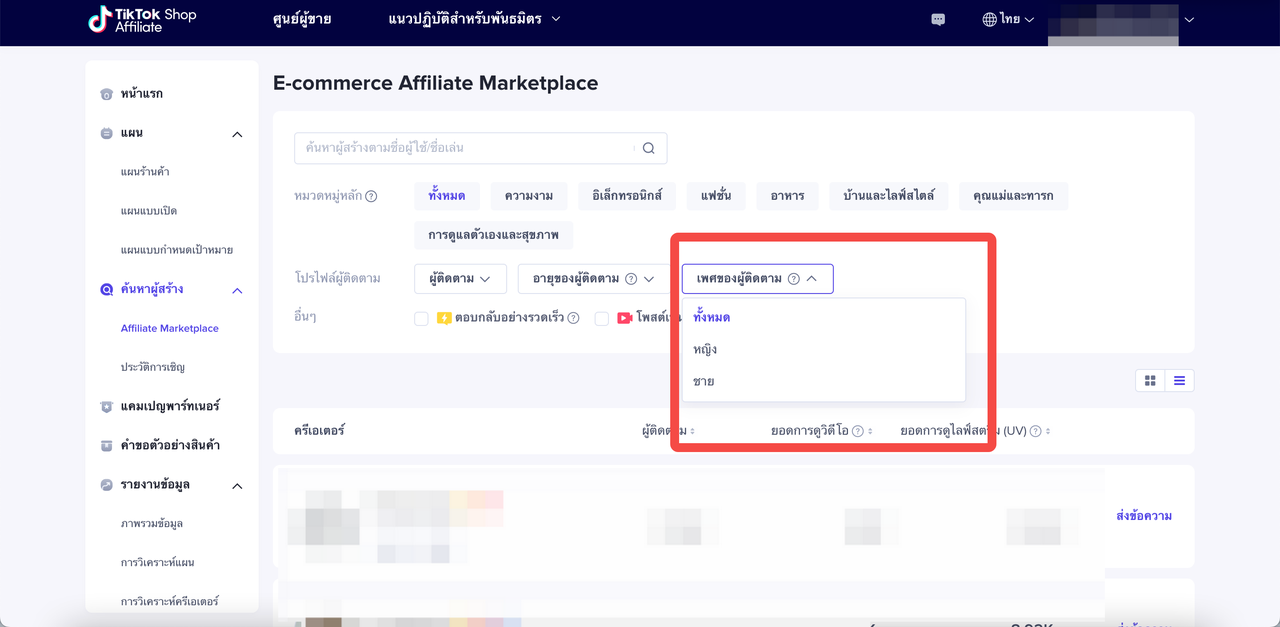Choose ชาย in the gender dropdown
Image resolution: width=1280 pixels, height=627 pixels.
coord(704,381)
